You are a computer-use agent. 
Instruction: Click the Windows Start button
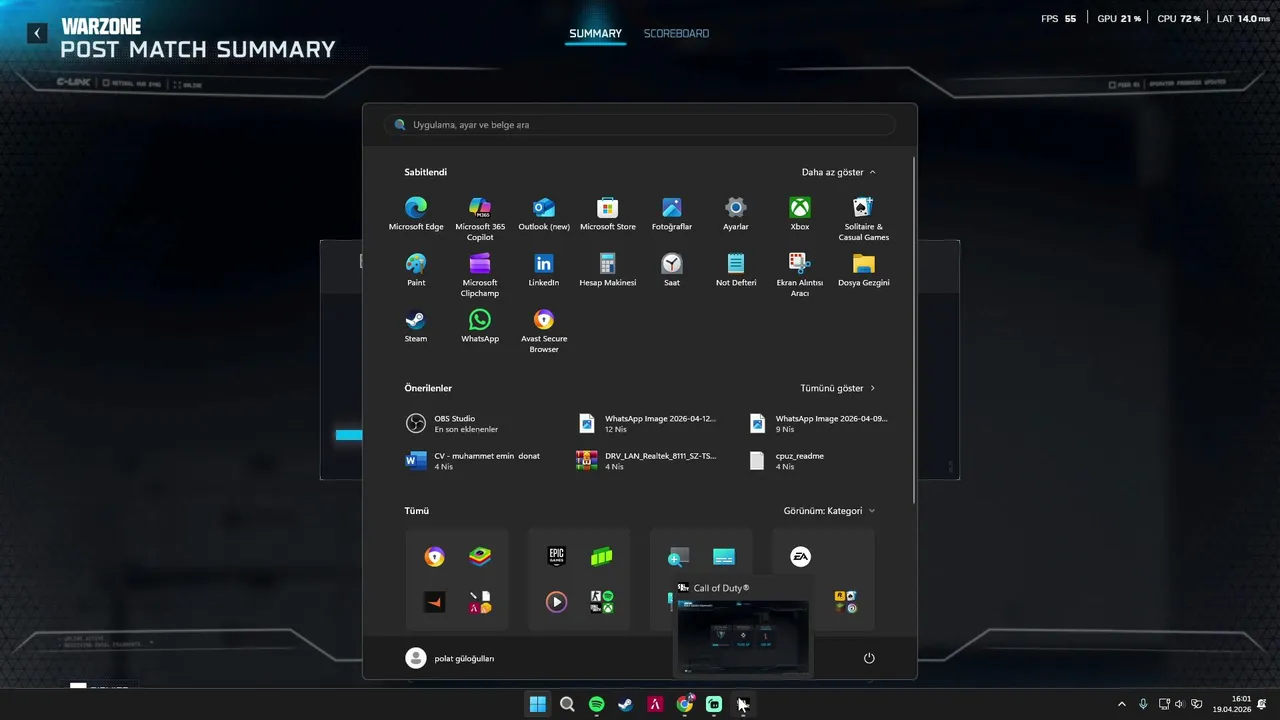538,704
